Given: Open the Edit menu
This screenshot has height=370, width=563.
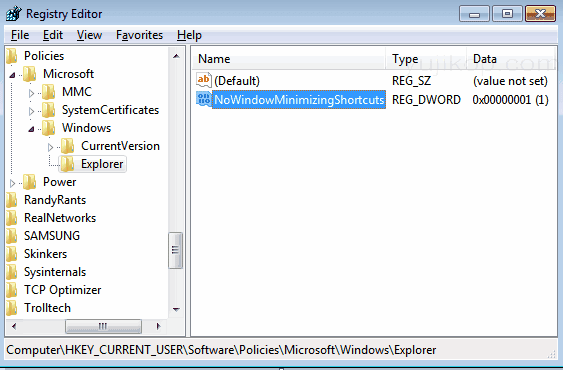Looking at the screenshot, I should pos(53,35).
